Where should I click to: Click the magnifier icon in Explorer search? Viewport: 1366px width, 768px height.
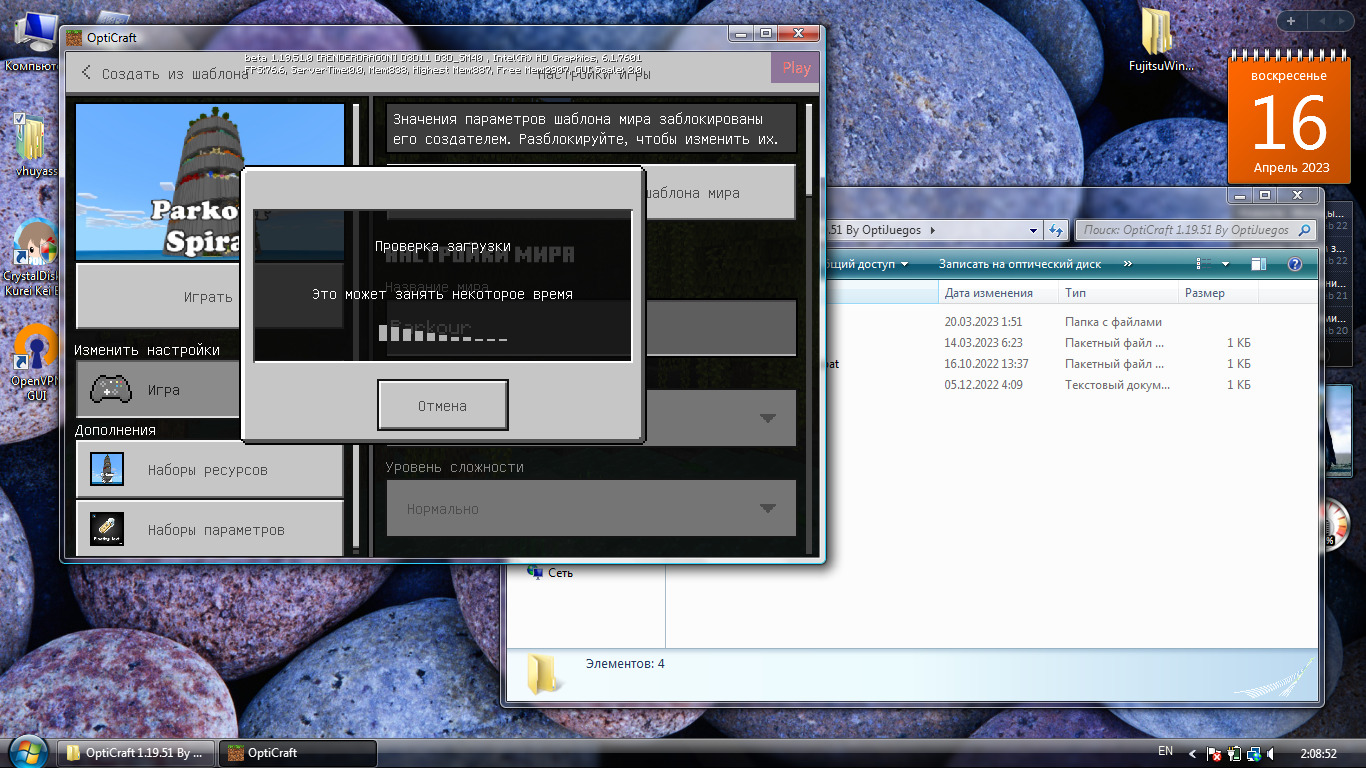[x=1305, y=230]
